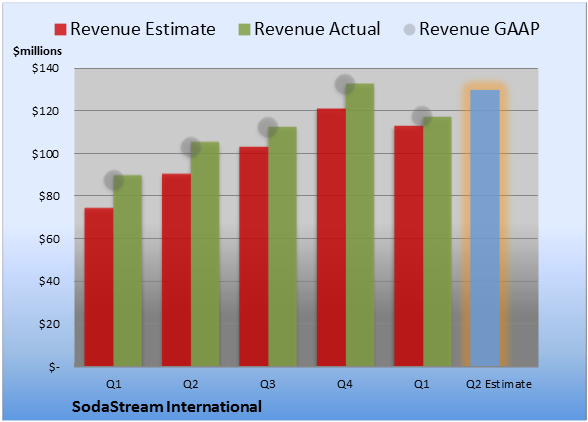This screenshot has width=588, height=422.
Task: Click the "$60" axis value
Action: tap(49, 239)
